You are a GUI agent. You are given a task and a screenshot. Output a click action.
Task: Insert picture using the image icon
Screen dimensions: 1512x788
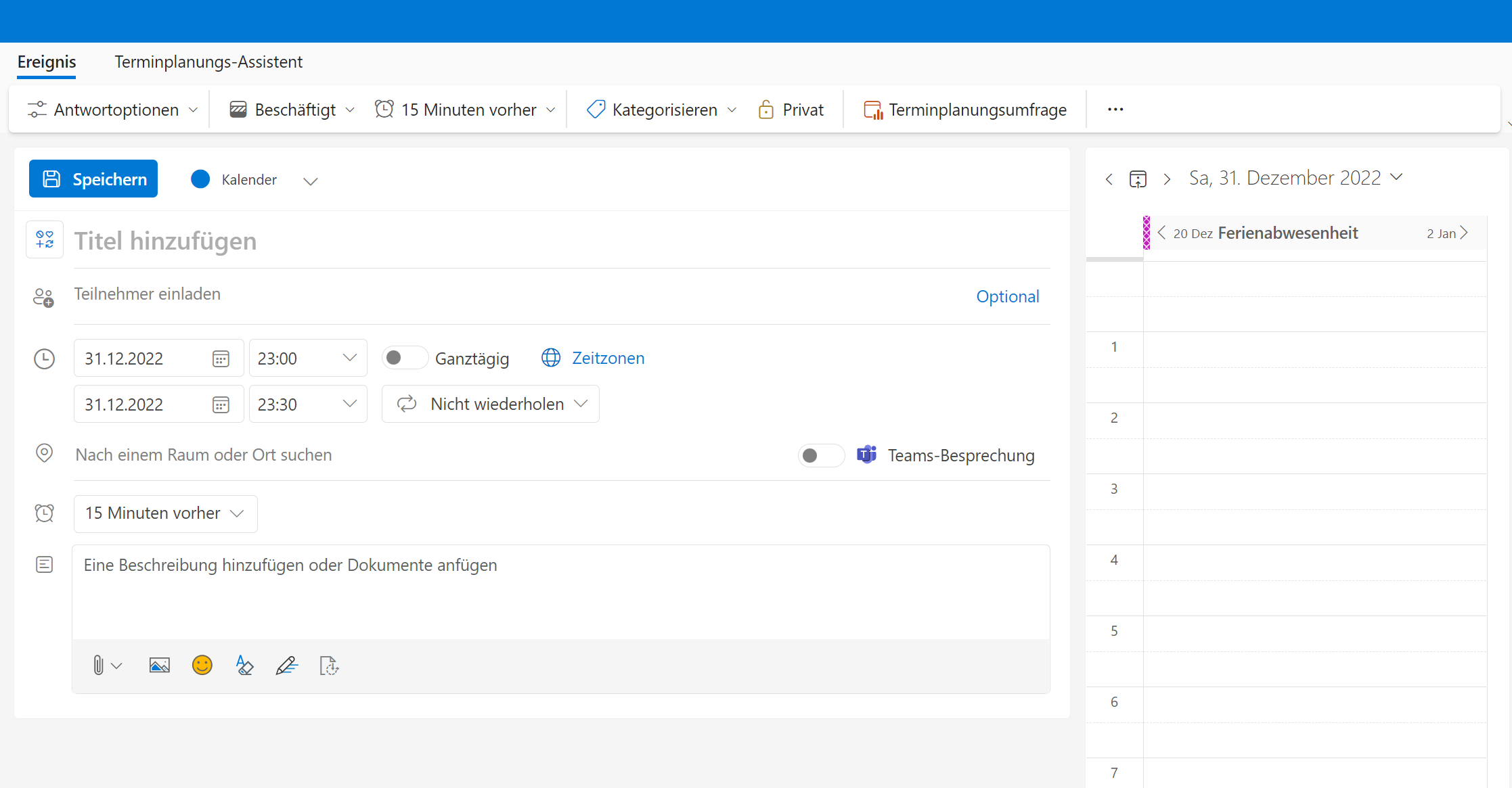(159, 666)
